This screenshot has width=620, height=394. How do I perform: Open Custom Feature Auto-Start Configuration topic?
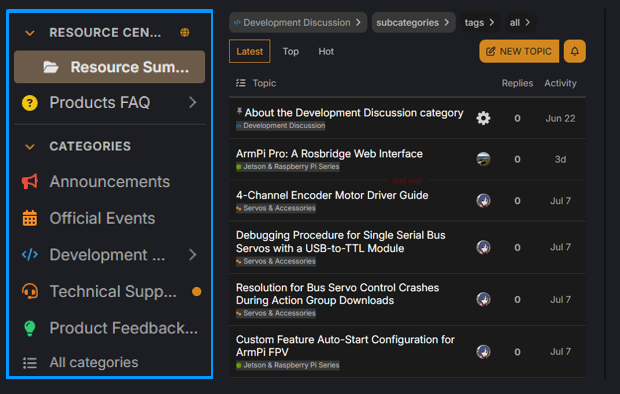345,346
